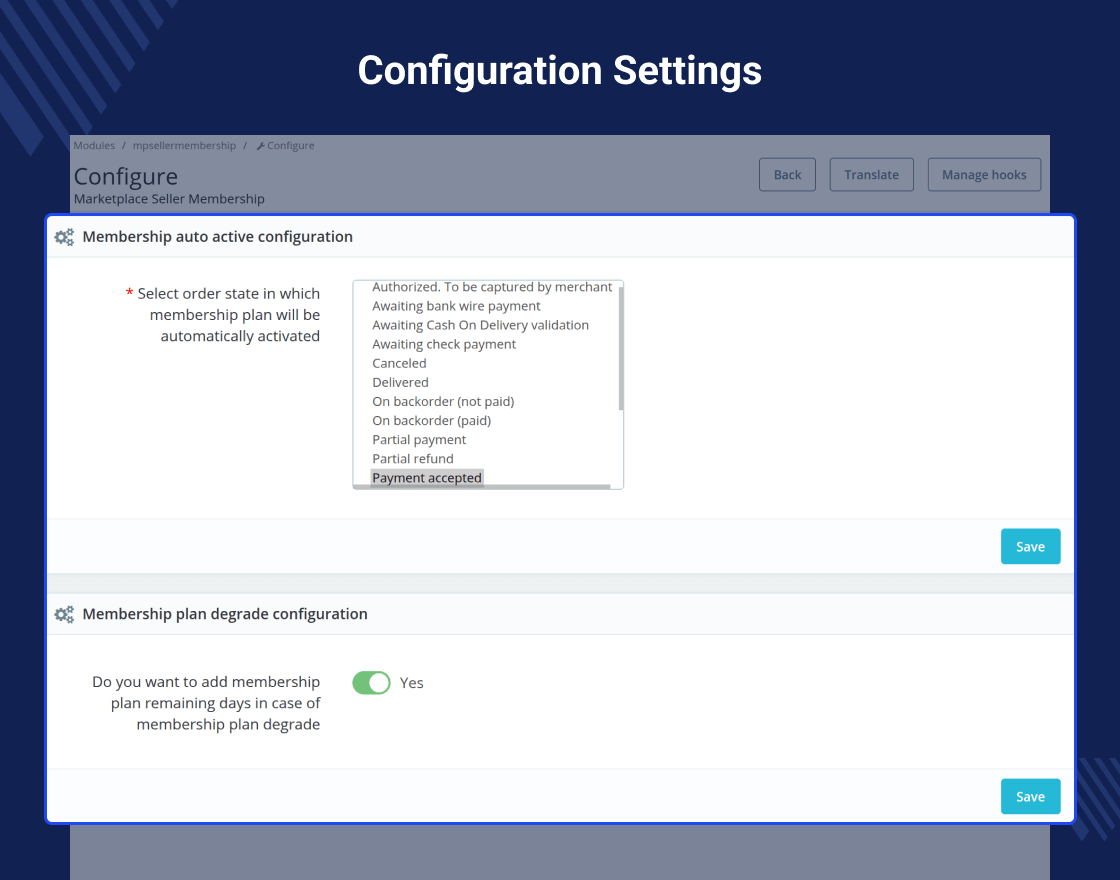Open the Translate button
This screenshot has width=1120, height=880.
[x=871, y=175]
